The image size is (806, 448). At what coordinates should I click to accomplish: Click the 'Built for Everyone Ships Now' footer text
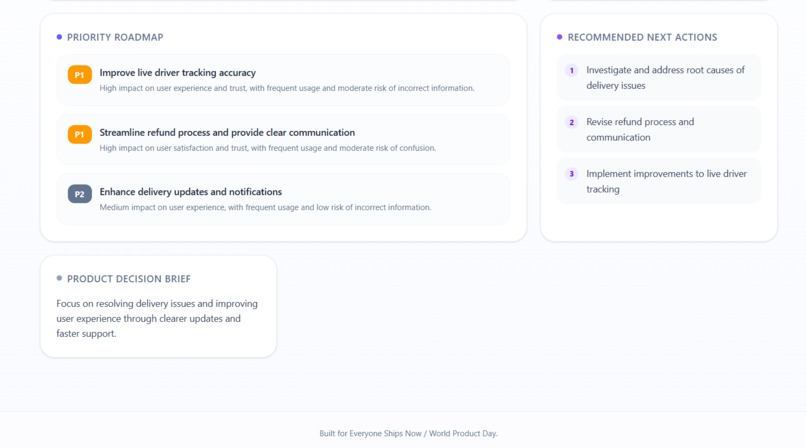pyautogui.click(x=408, y=433)
